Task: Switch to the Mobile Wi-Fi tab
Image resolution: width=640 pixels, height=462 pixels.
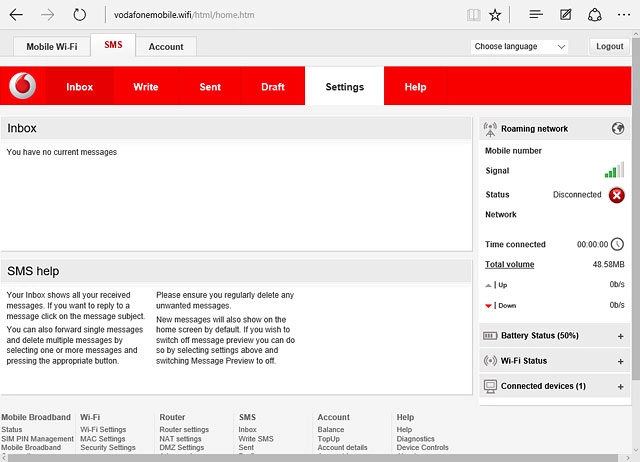Action: click(52, 47)
